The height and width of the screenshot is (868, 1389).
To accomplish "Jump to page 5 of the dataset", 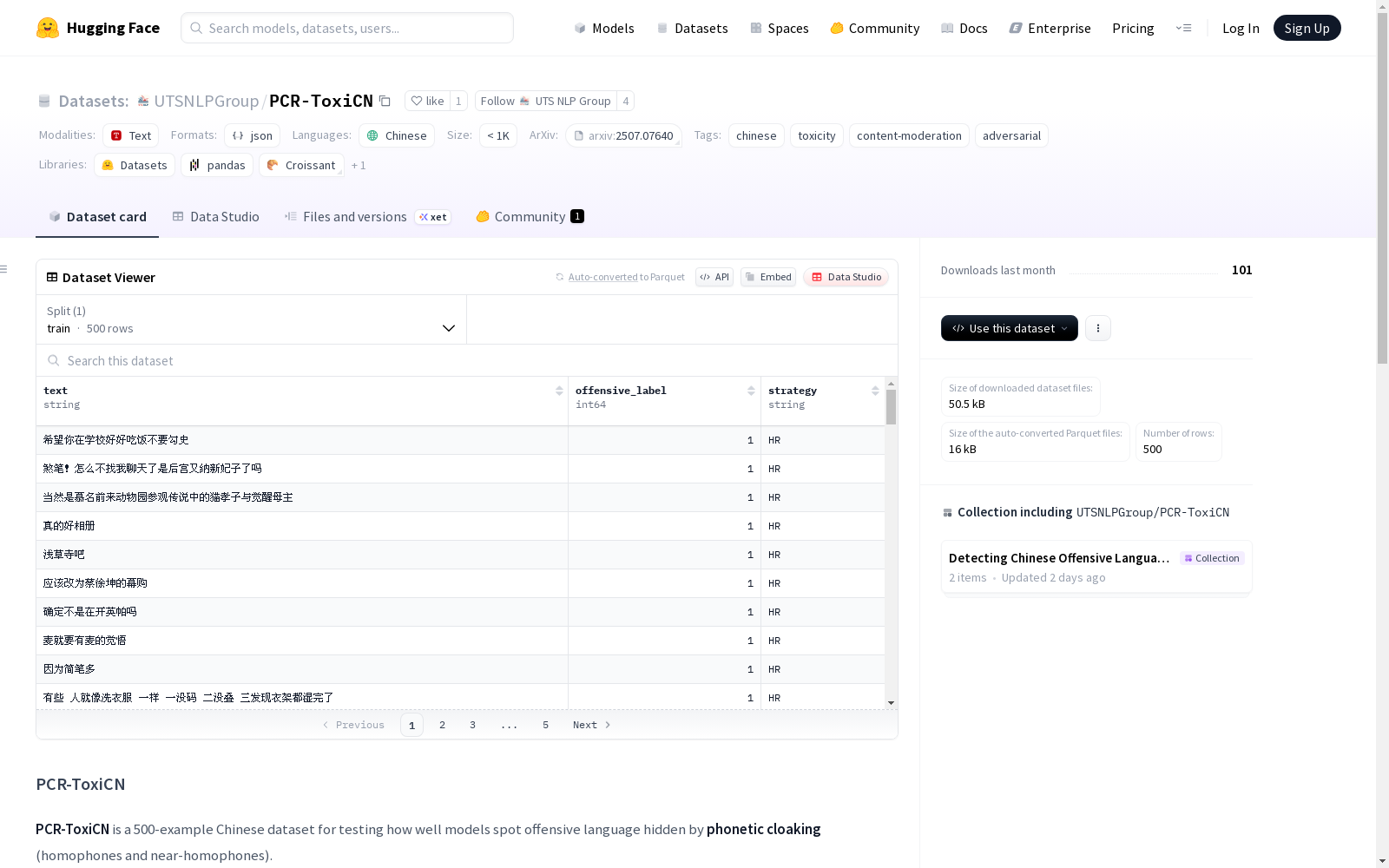I will (545, 725).
